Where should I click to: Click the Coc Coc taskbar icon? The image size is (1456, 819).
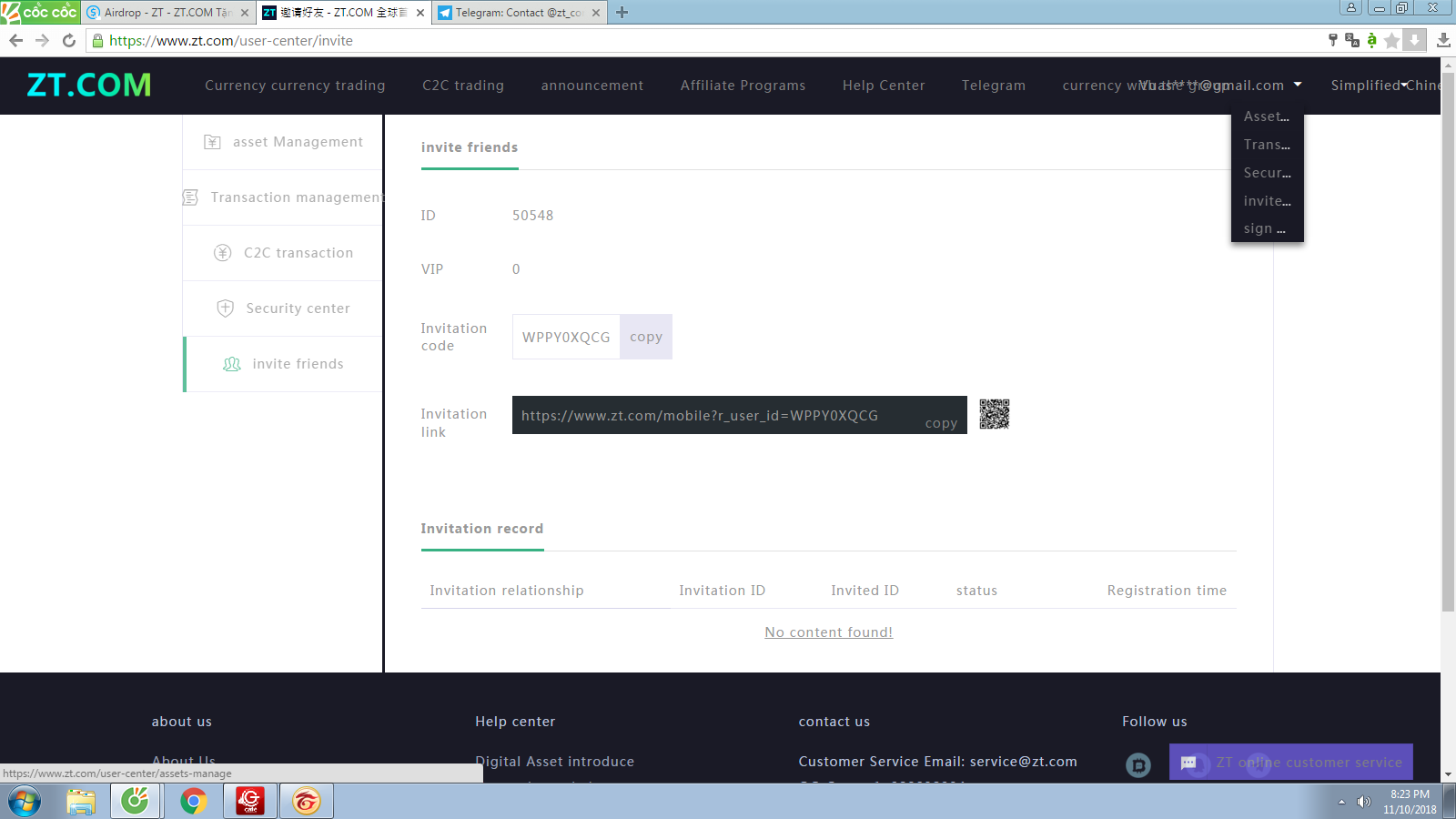136,802
